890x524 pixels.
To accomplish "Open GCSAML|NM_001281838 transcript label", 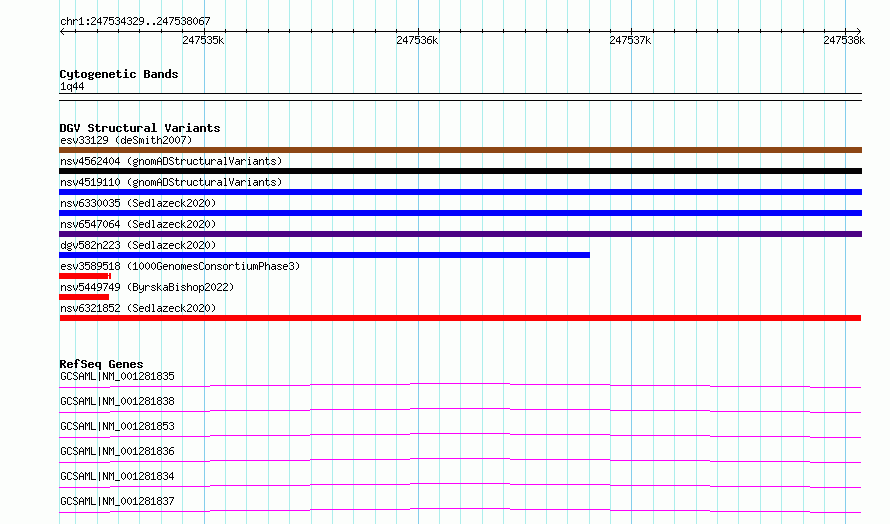I will tap(117, 401).
